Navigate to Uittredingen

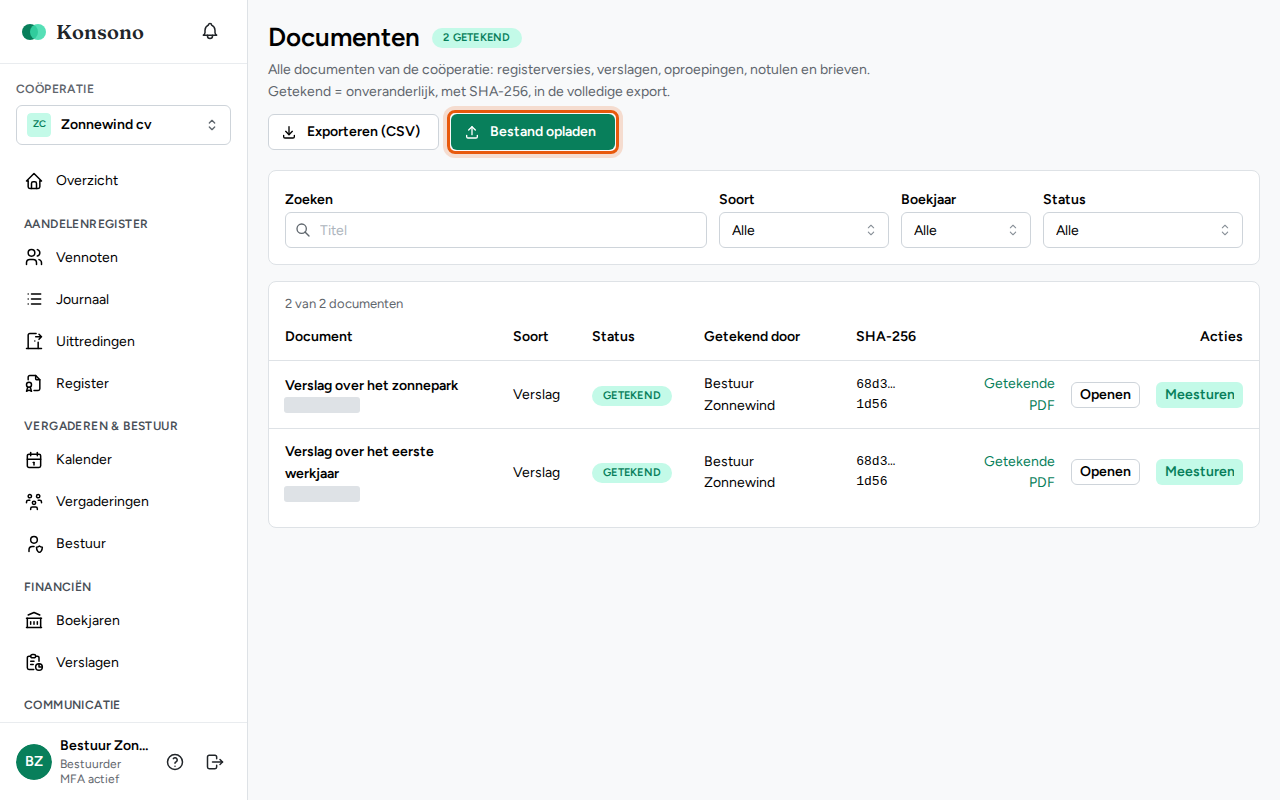pos(124,342)
